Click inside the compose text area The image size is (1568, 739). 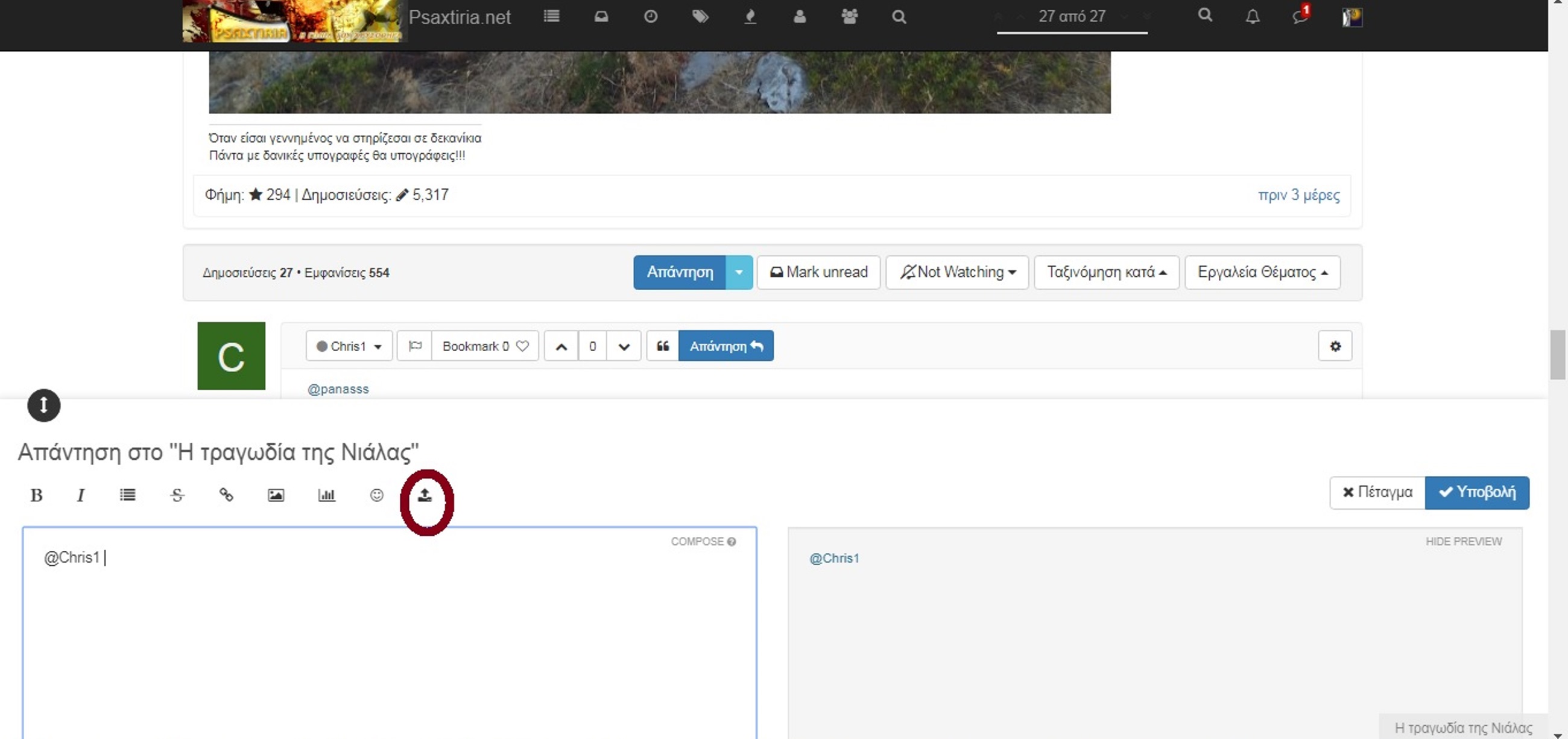pyautogui.click(x=390, y=633)
